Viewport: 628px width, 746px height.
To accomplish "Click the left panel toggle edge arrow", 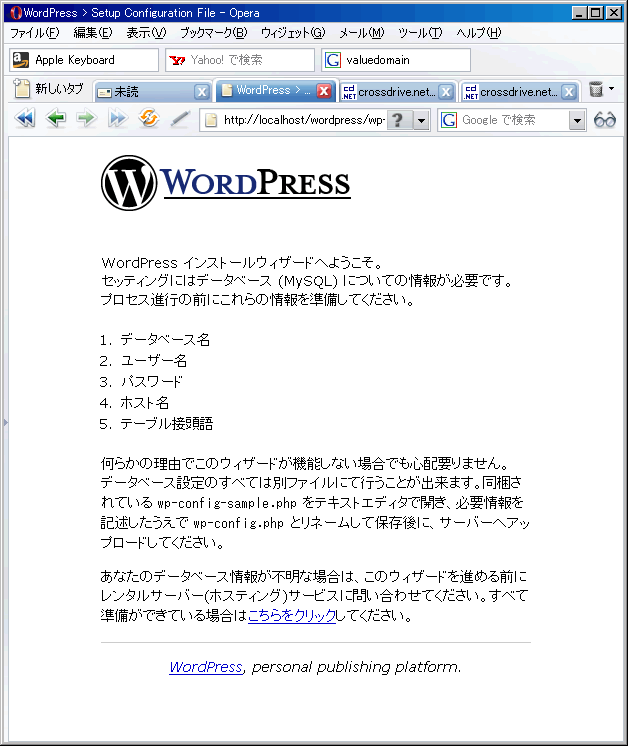I will coord(5,422).
